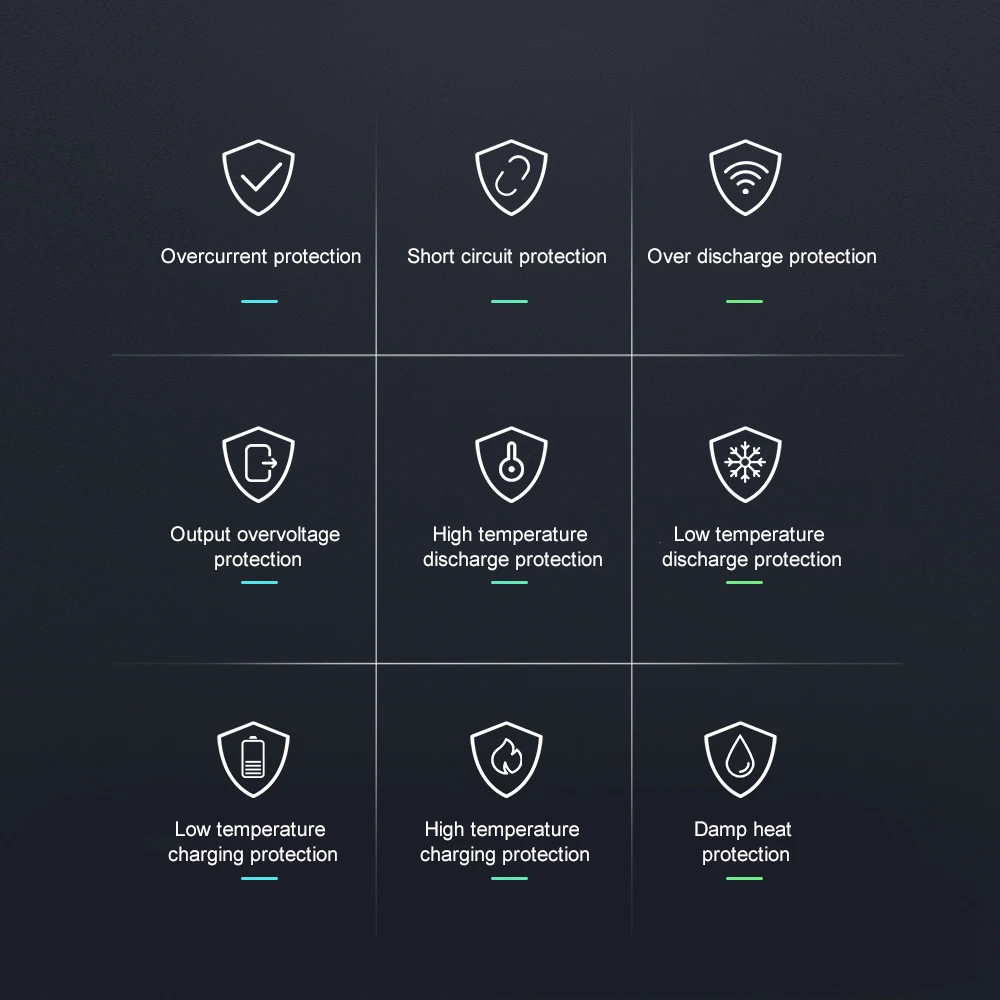Click the blue bar under Overcurrent protection
Image resolution: width=1000 pixels, height=1000 pixels.
tap(259, 301)
